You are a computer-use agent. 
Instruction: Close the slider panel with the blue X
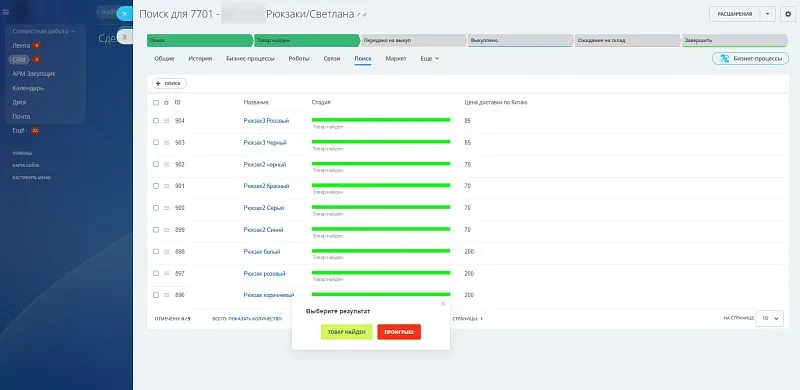[124, 14]
